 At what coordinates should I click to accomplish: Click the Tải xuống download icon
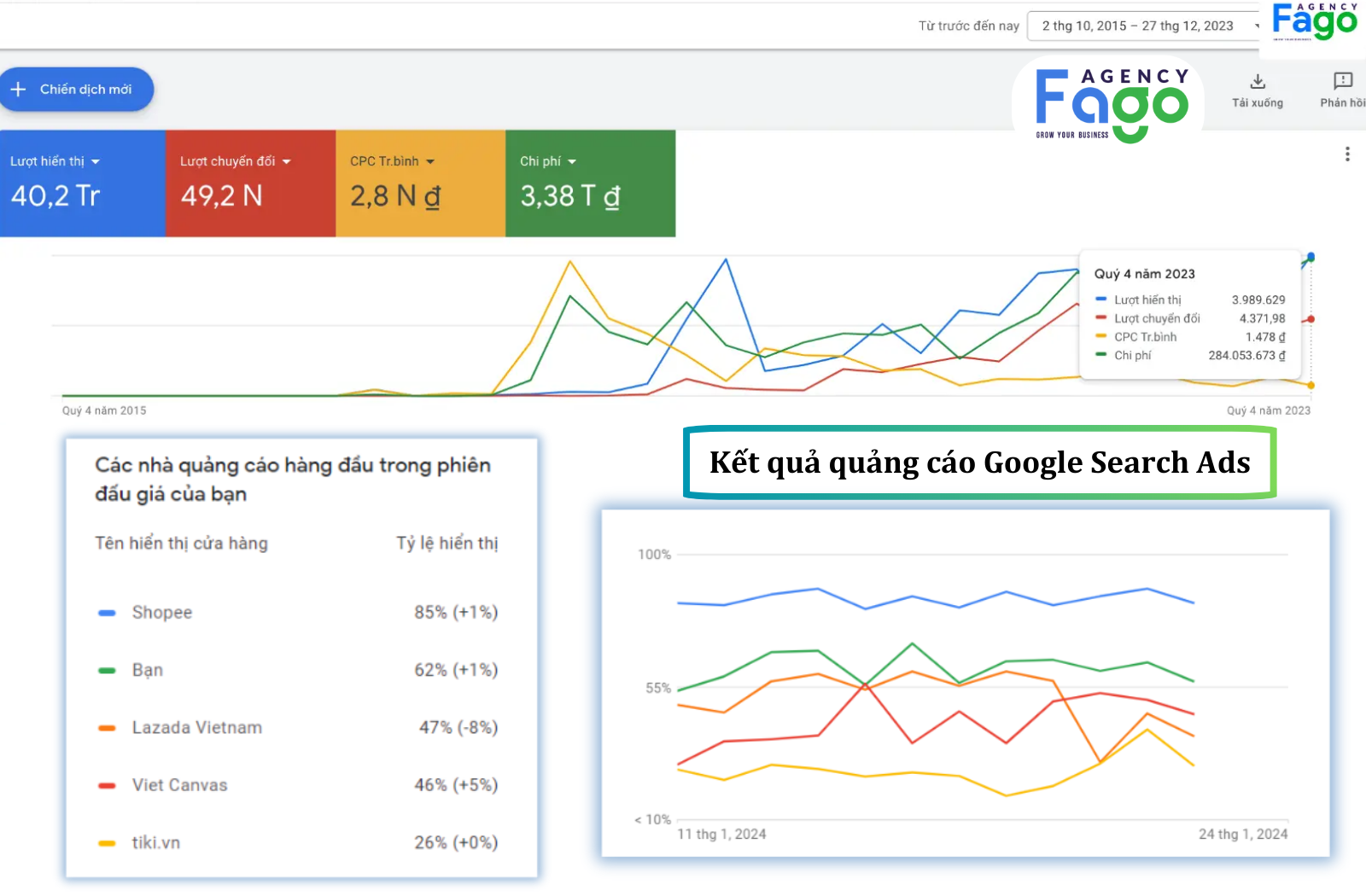point(1257,82)
